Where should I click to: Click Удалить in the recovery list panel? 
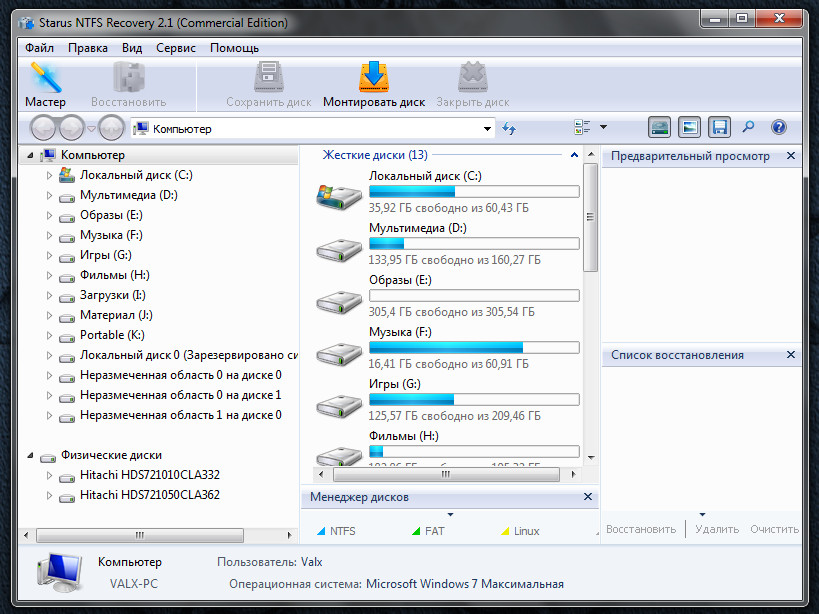pos(717,529)
